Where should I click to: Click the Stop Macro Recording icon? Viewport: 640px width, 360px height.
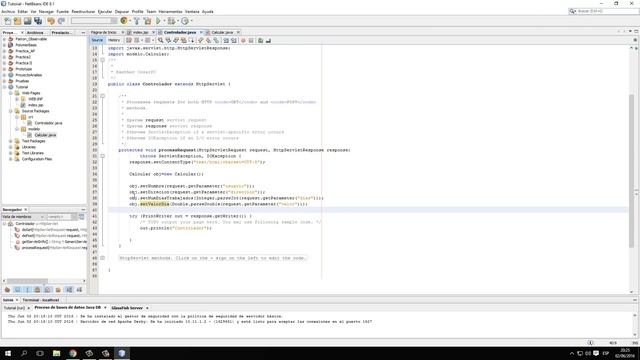251,40
